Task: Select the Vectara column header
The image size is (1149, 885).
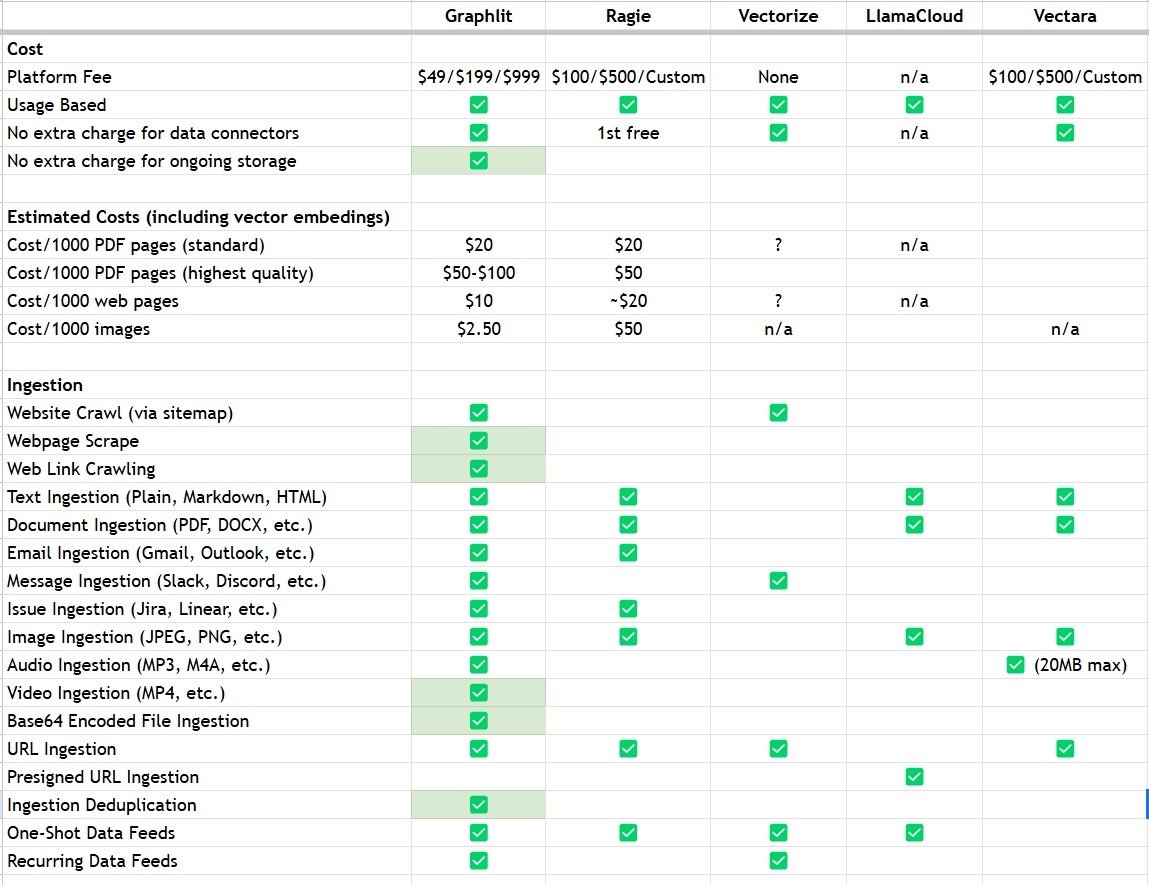Action: 1065,16
